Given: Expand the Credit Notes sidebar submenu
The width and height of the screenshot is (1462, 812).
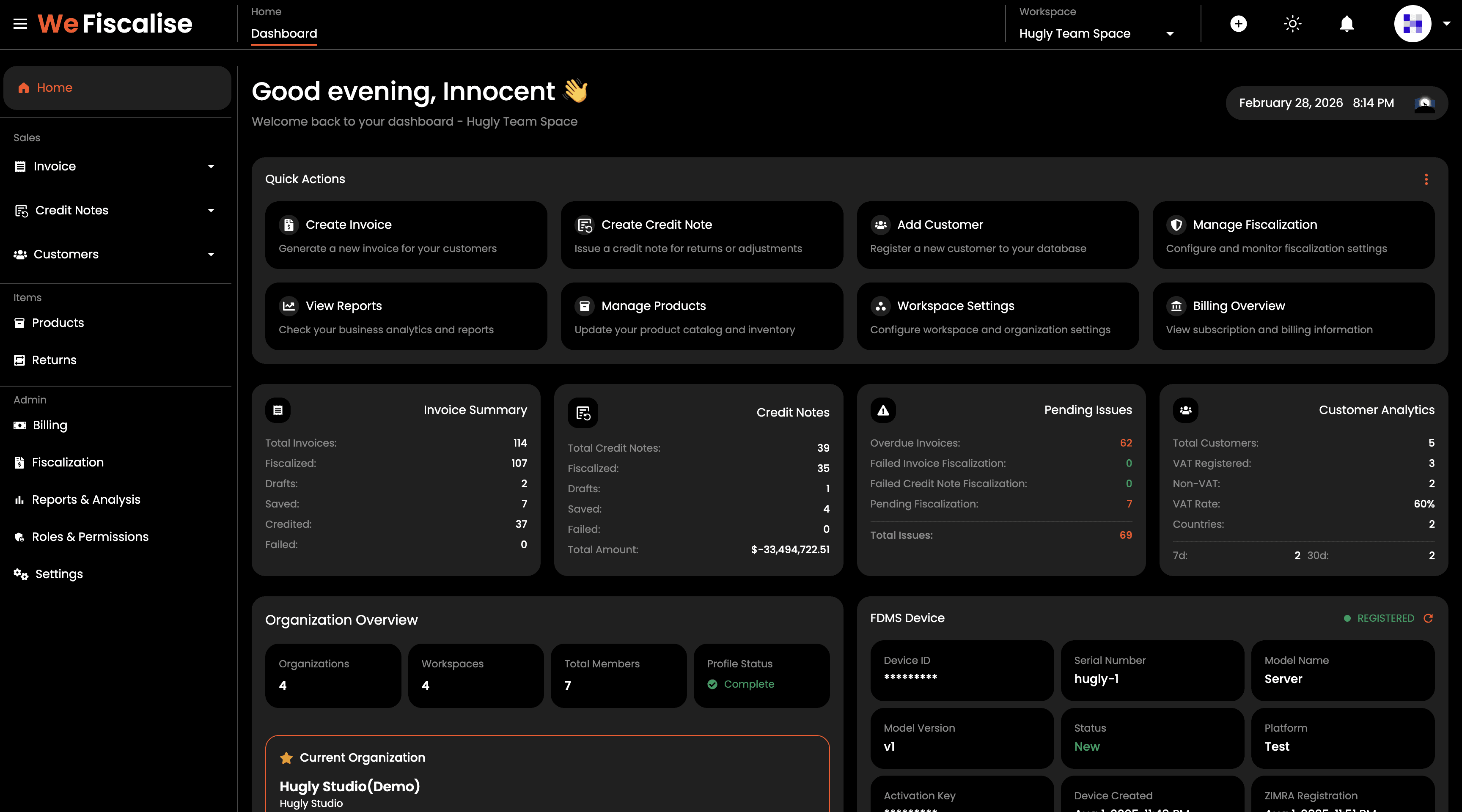Looking at the screenshot, I should 211,211.
